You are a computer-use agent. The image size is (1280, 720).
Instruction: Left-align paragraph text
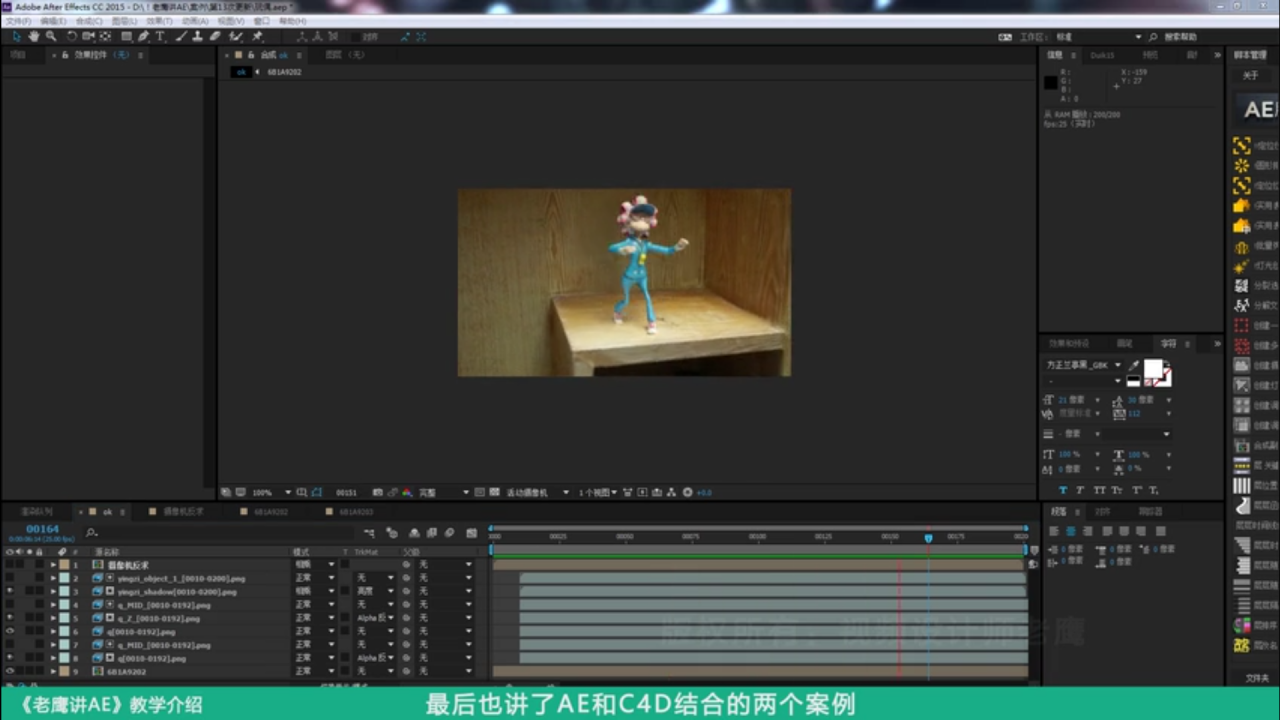(x=1054, y=531)
